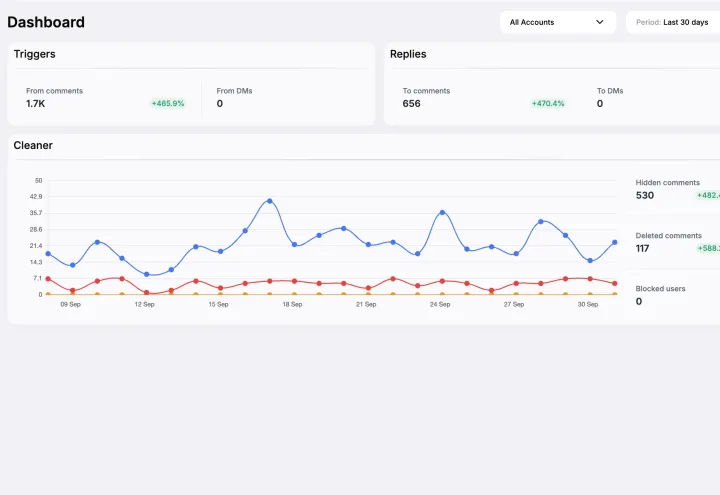Click the Dashboard heading
The image size is (720, 495).
(x=46, y=22)
